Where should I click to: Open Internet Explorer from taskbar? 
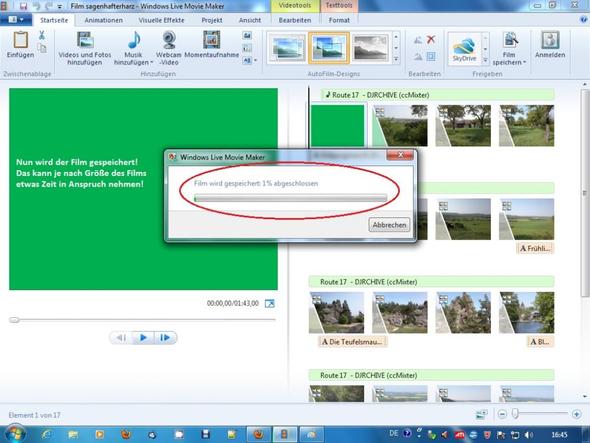[x=47, y=434]
